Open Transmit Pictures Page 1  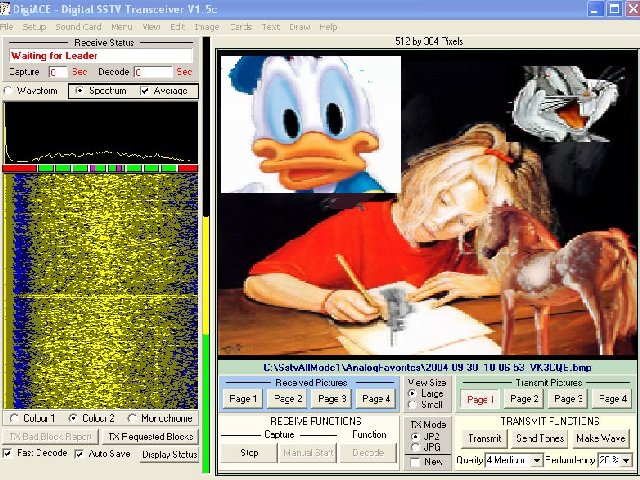pyautogui.click(x=480, y=399)
